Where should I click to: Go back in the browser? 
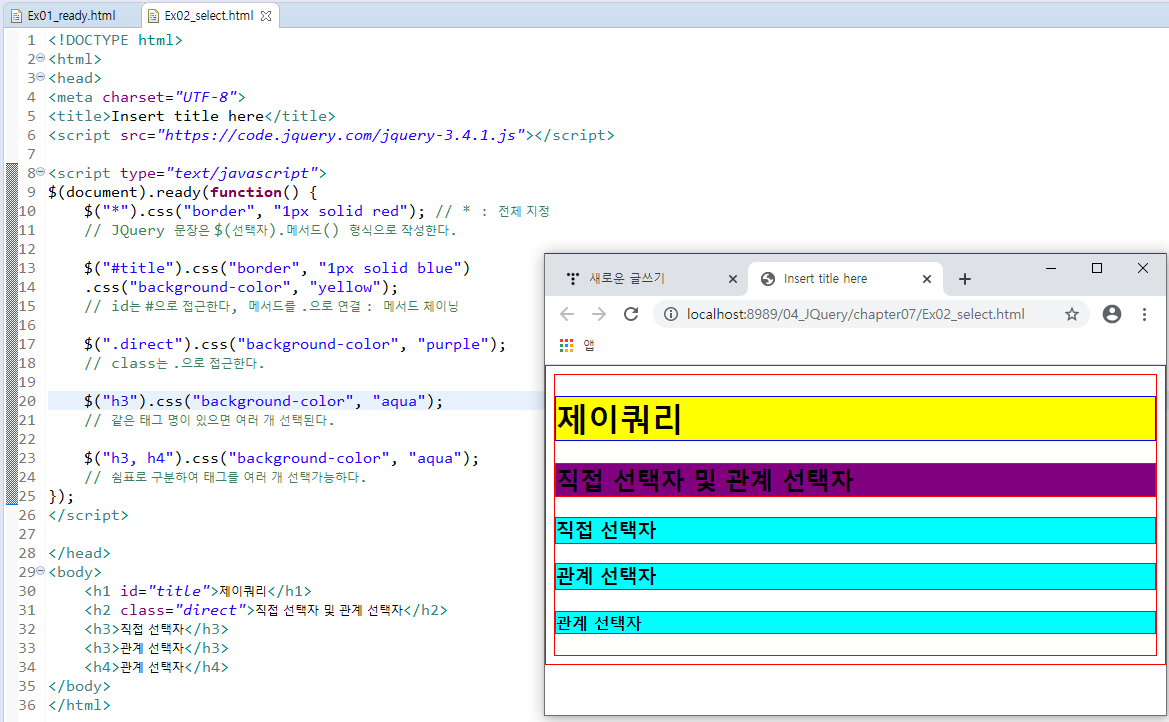click(x=567, y=314)
